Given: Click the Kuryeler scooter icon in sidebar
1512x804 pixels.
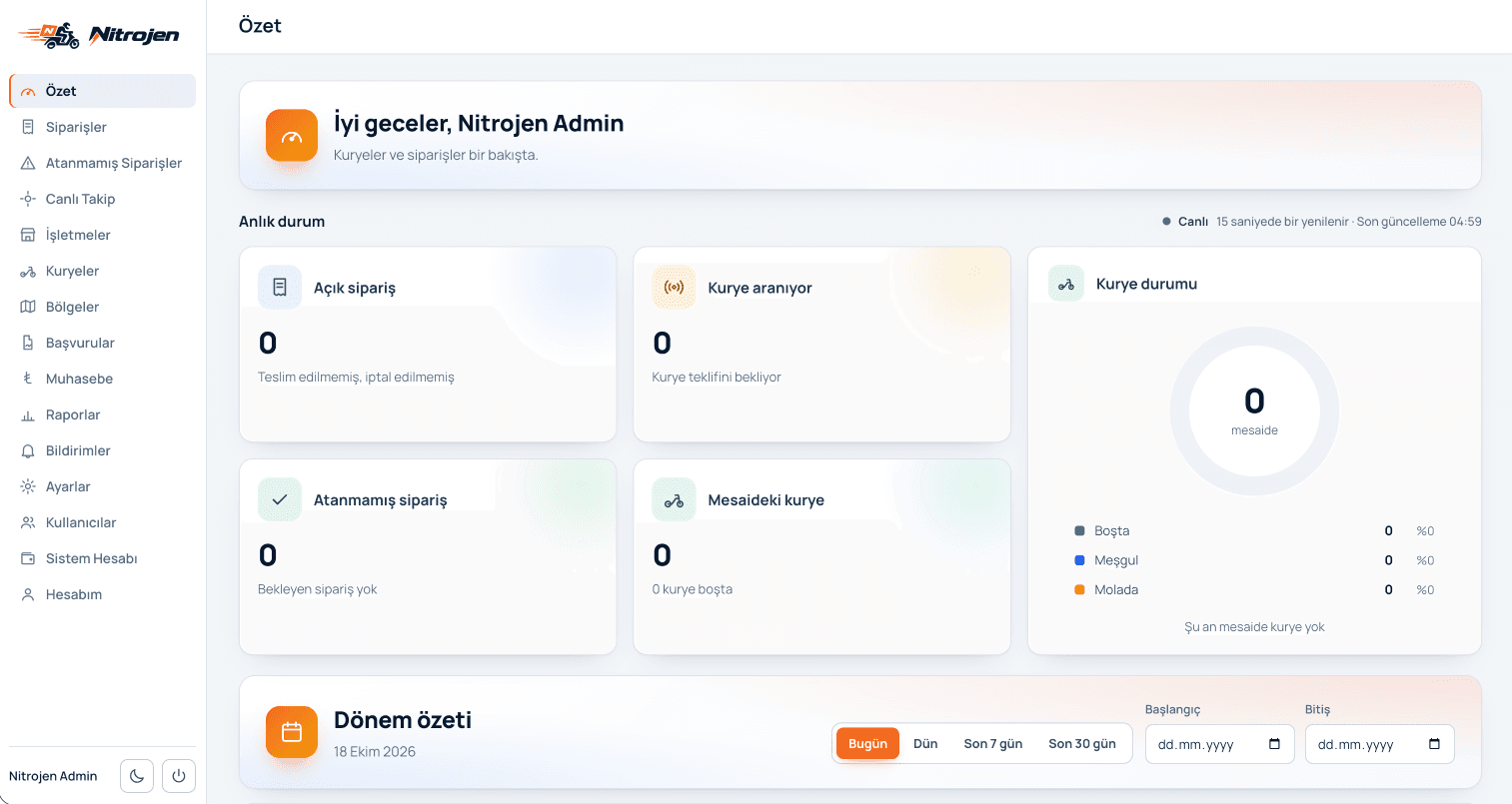Looking at the screenshot, I should (28, 271).
